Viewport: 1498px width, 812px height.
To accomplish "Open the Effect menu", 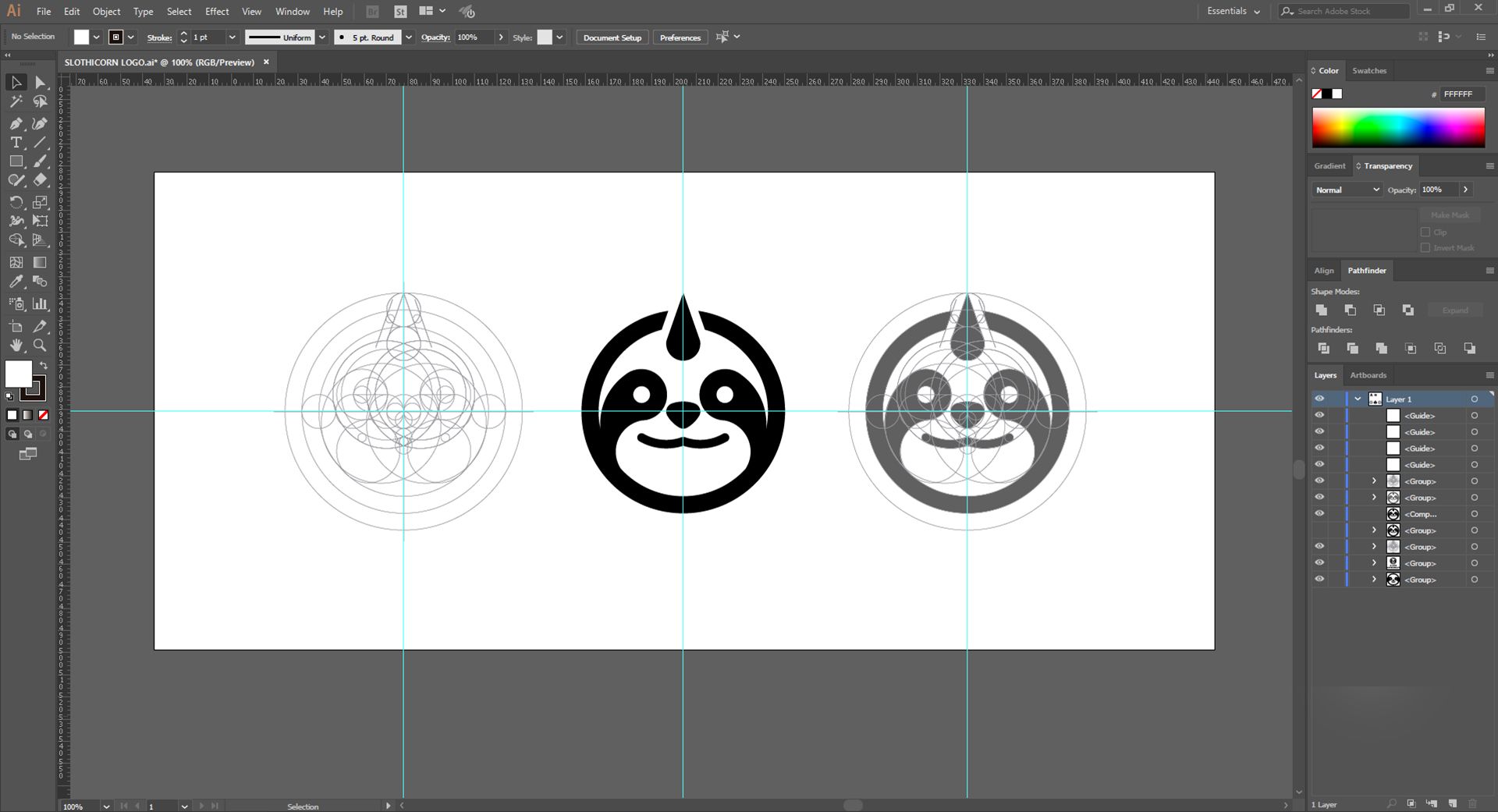I will pos(217,11).
